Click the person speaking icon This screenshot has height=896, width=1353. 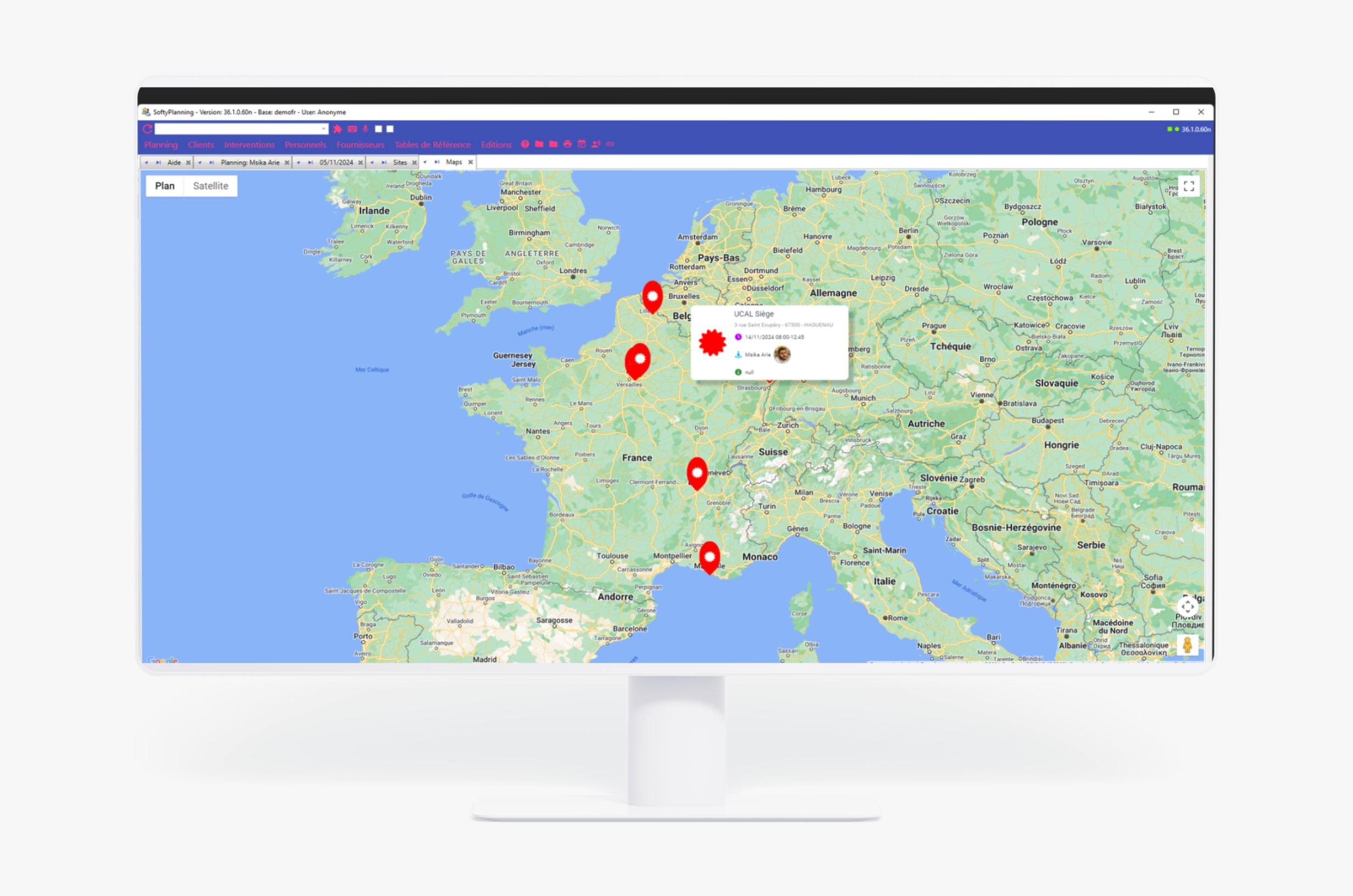596,144
